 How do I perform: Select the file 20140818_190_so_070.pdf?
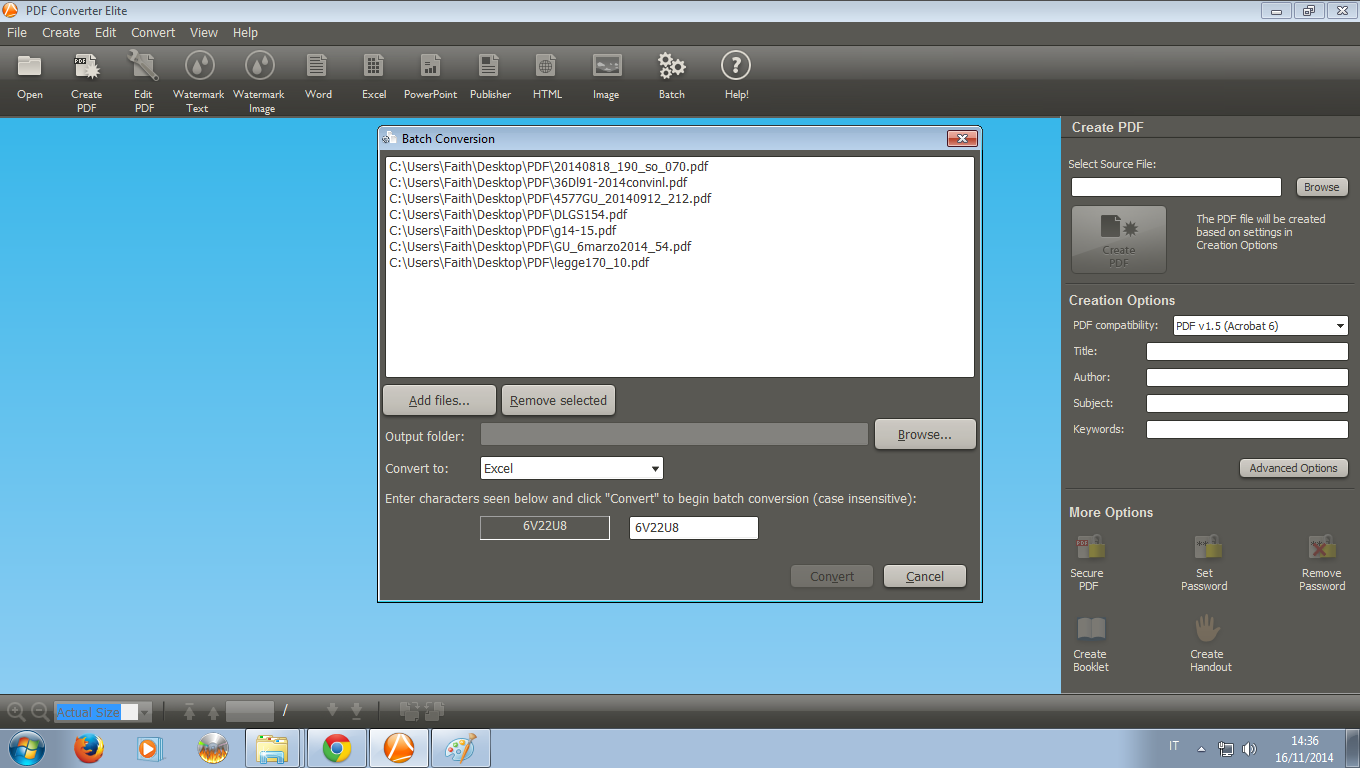tap(549, 167)
